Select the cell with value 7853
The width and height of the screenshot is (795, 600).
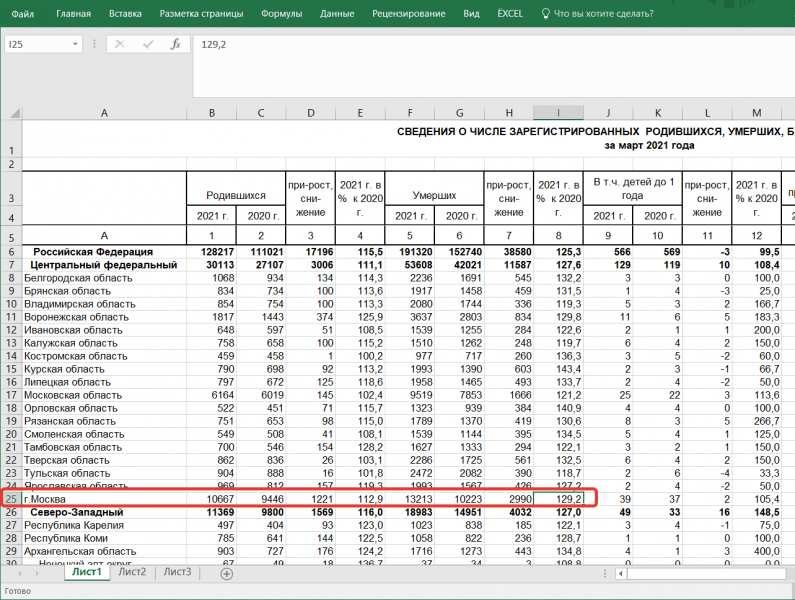coord(459,395)
